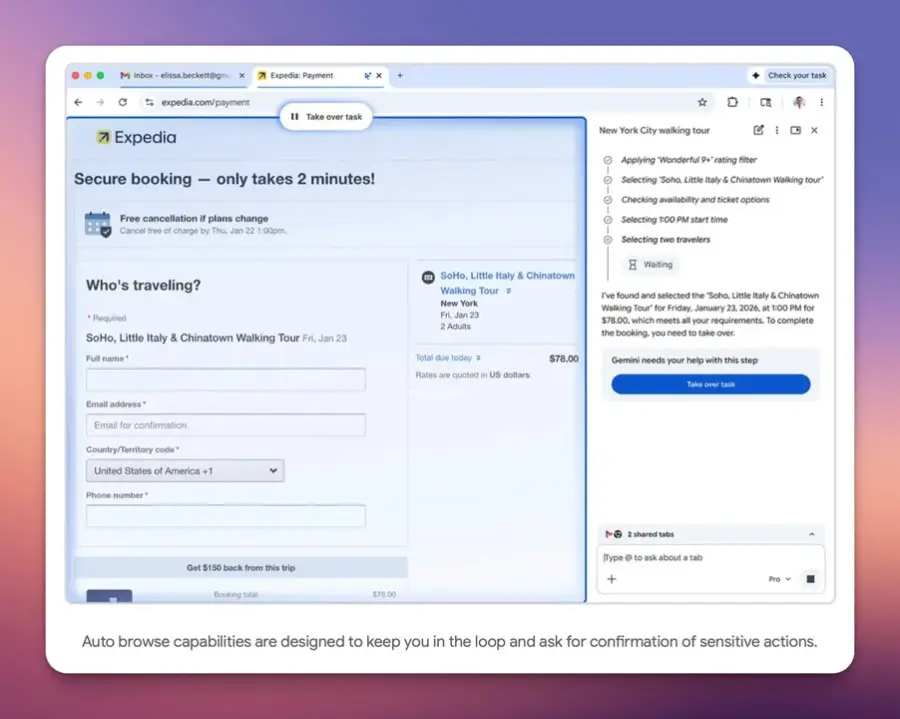Add attachment with the plus icon
This screenshot has width=900, height=719.
click(611, 579)
